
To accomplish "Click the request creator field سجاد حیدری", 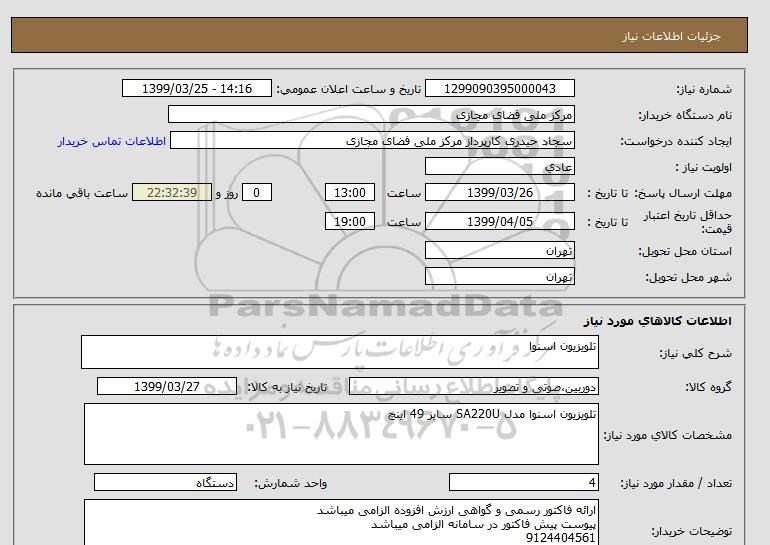I will (x=372, y=141).
